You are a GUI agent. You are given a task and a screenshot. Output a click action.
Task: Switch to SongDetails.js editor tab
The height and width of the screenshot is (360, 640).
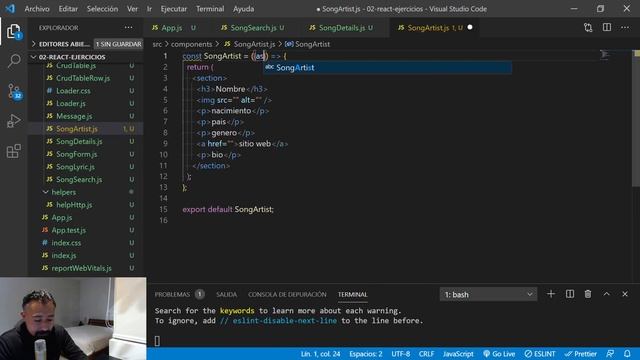[x=341, y=28]
